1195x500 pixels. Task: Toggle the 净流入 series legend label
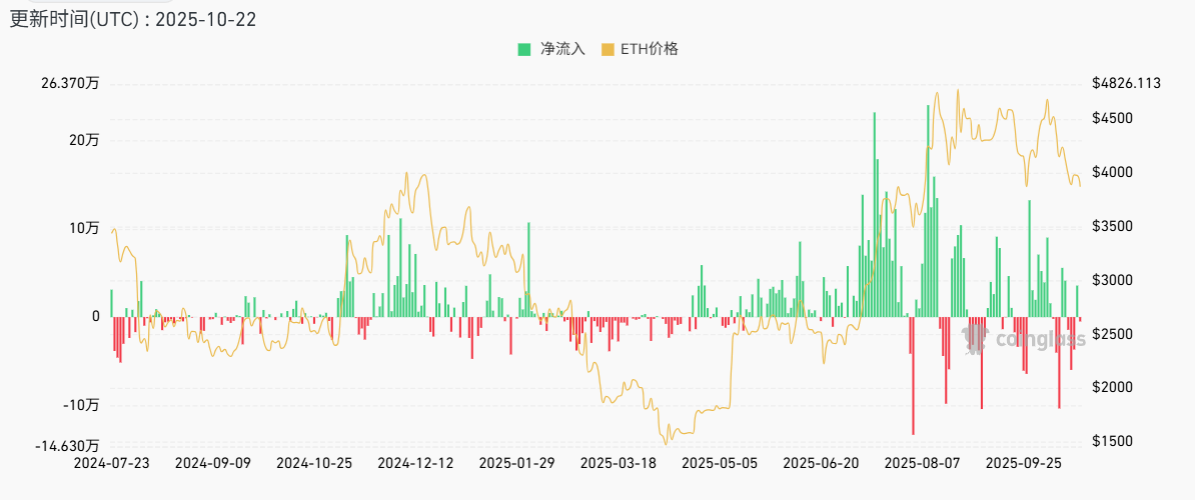pos(562,49)
